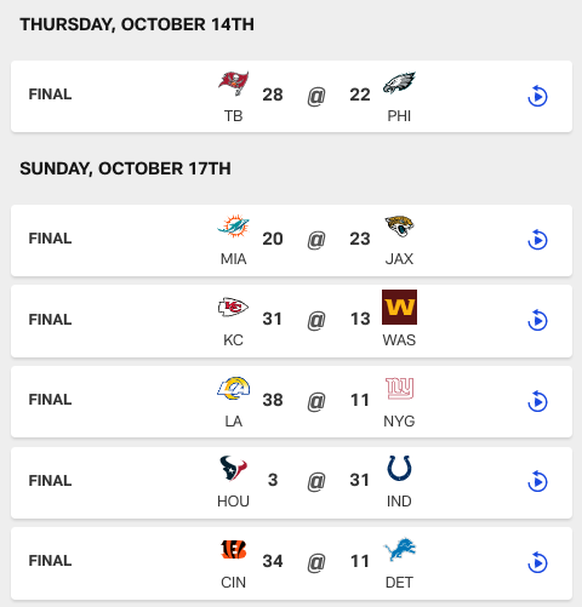Click the Miami Dolphins logo

(x=233, y=225)
